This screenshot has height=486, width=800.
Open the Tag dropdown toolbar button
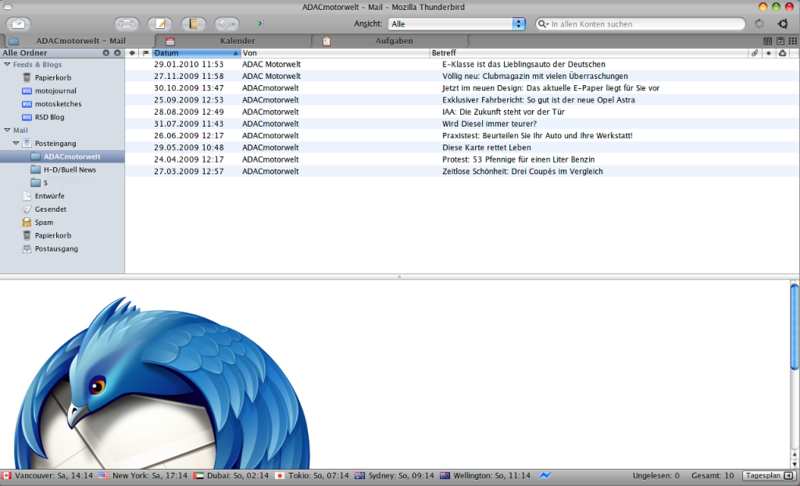[x=227, y=23]
